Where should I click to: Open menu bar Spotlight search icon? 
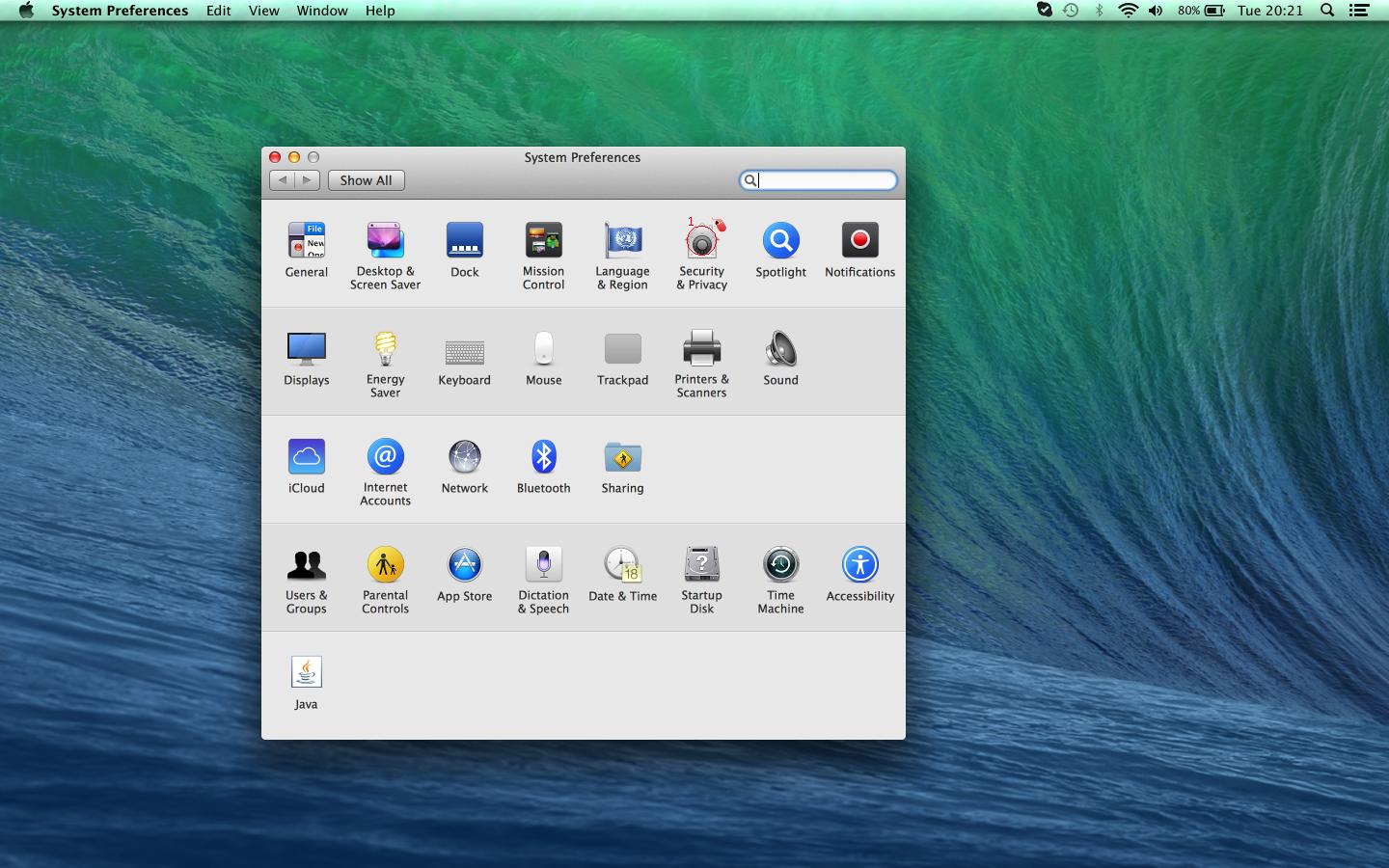(1327, 11)
